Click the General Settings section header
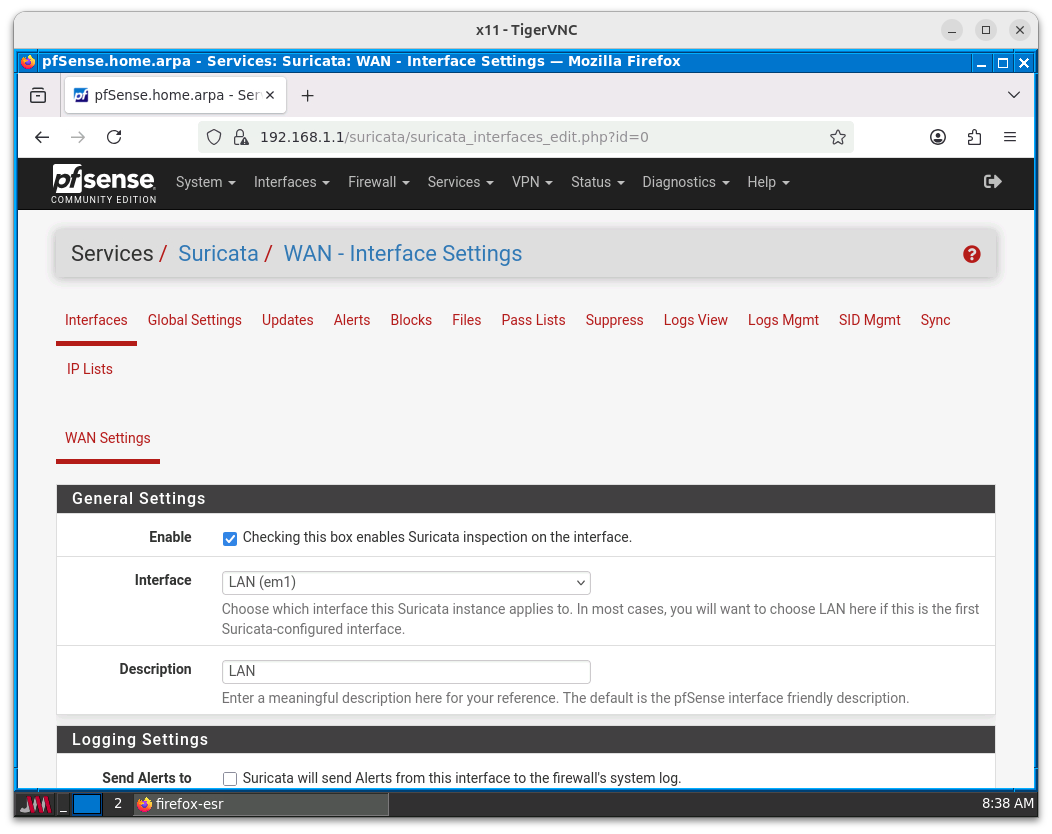This screenshot has width=1052, height=834. tap(525, 499)
